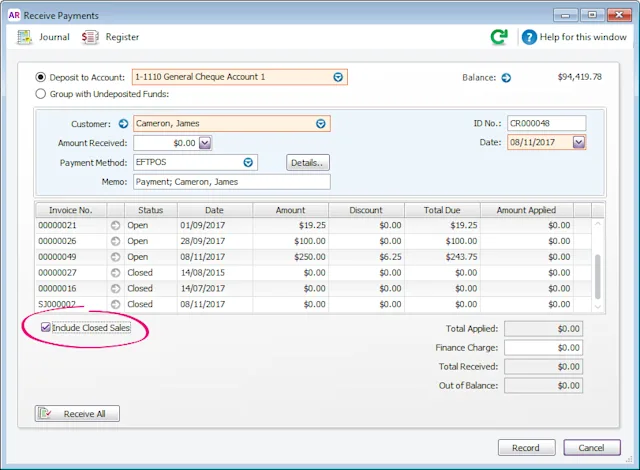640x470 pixels.
Task: Click the AR window title icon
Action: pos(14,15)
